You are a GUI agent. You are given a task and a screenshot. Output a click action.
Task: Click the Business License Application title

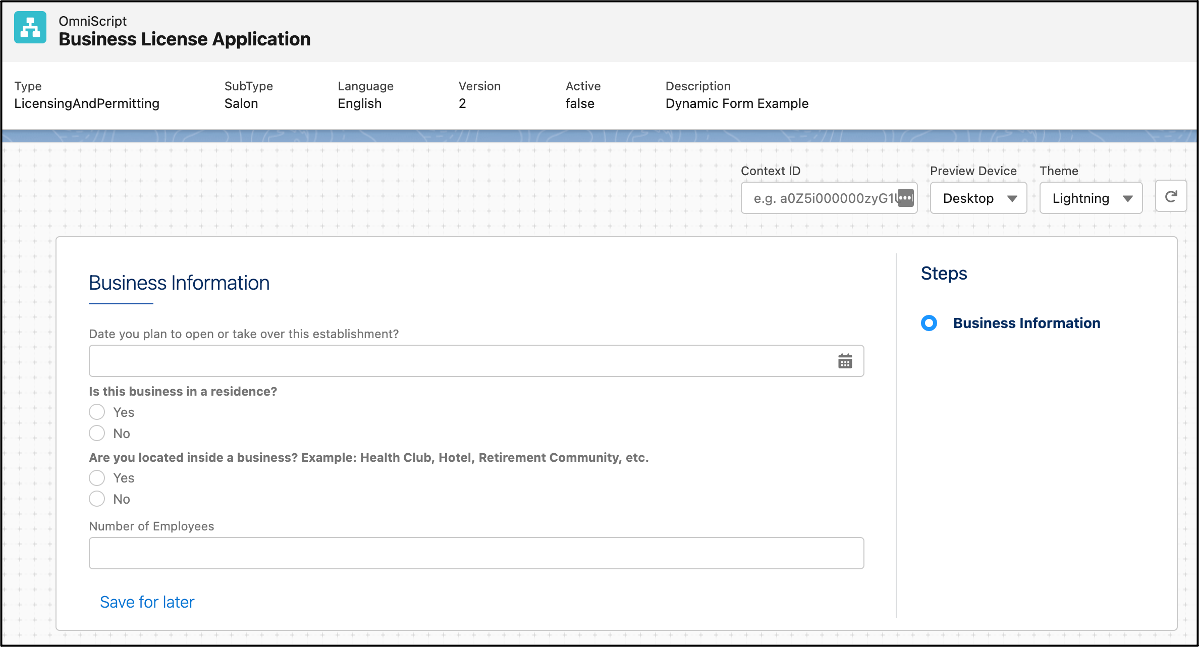185,38
